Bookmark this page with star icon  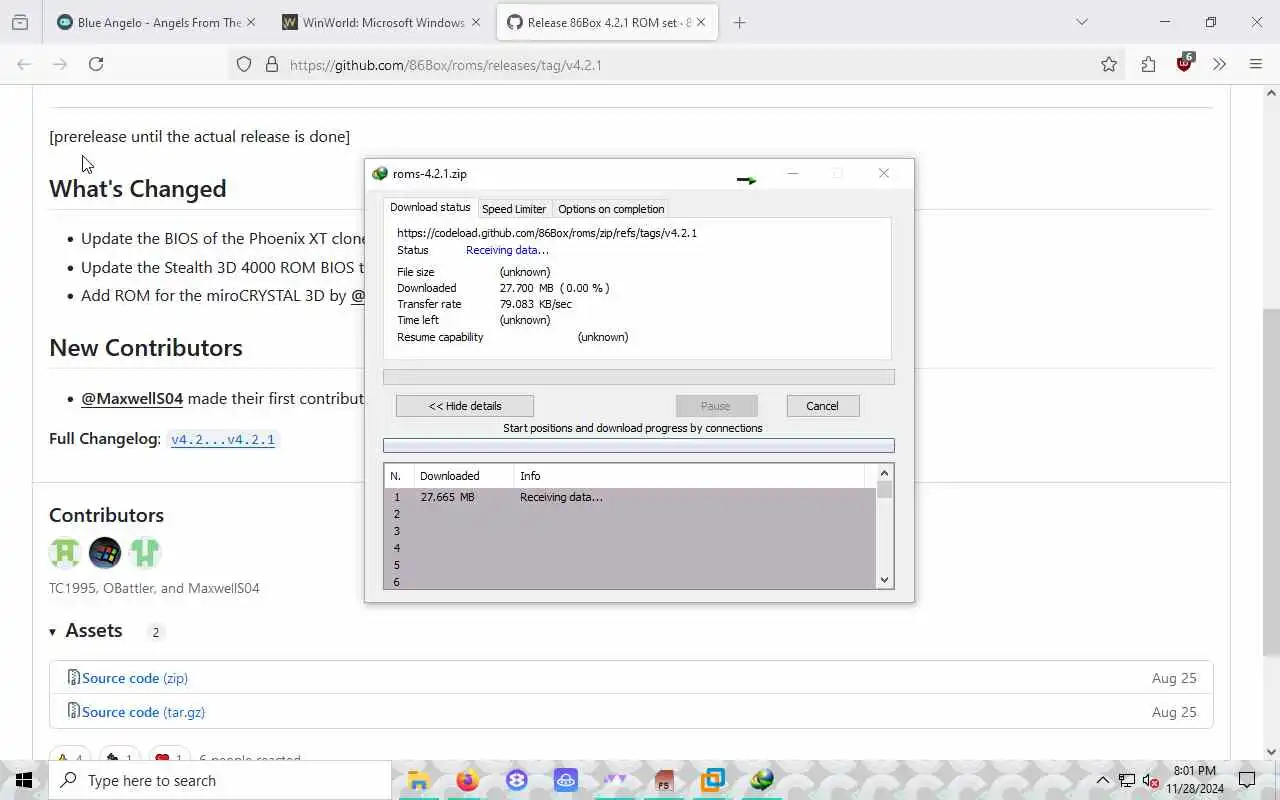coord(1109,64)
